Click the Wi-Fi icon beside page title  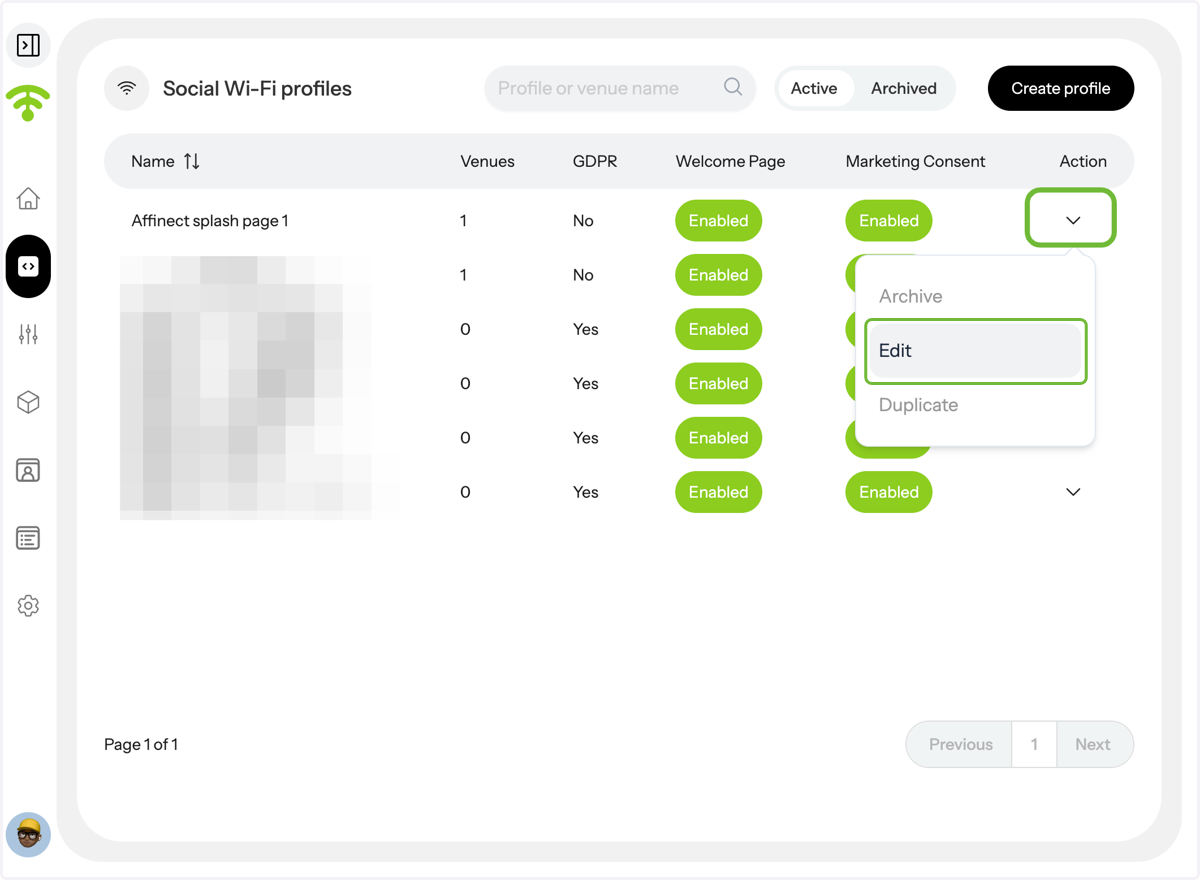tap(127, 88)
